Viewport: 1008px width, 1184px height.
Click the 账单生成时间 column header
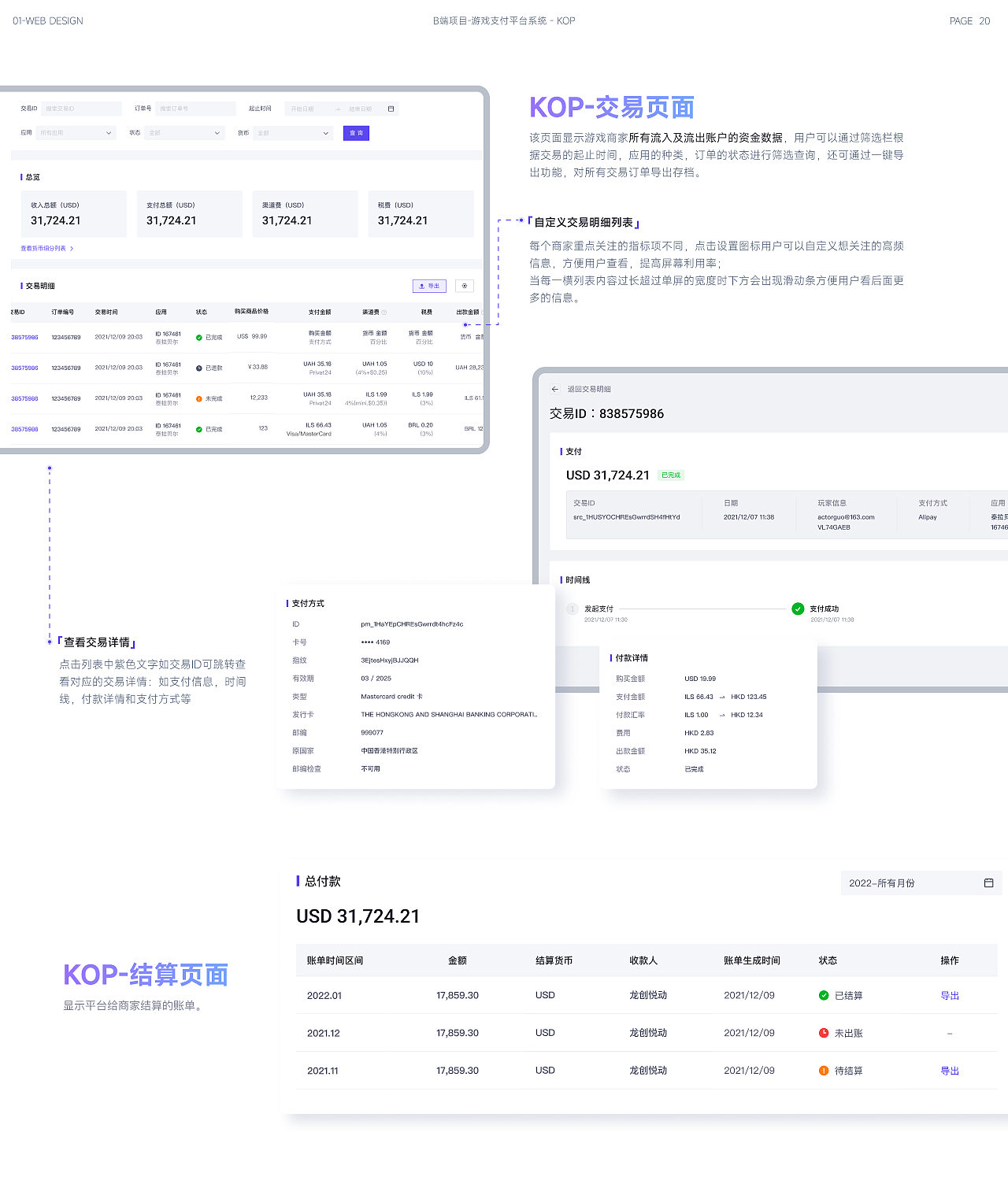click(x=752, y=960)
